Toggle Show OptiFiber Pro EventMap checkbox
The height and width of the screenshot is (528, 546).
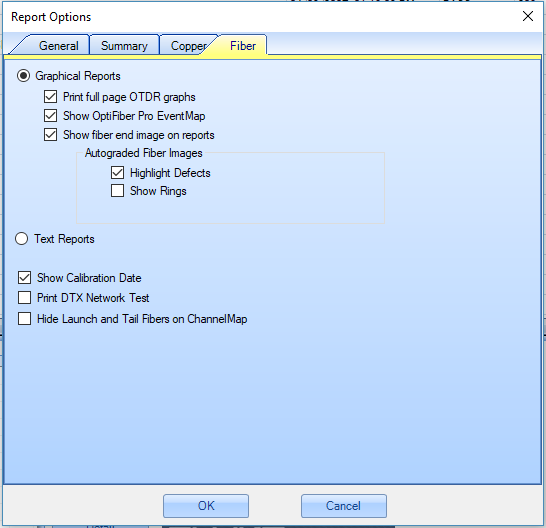50,116
